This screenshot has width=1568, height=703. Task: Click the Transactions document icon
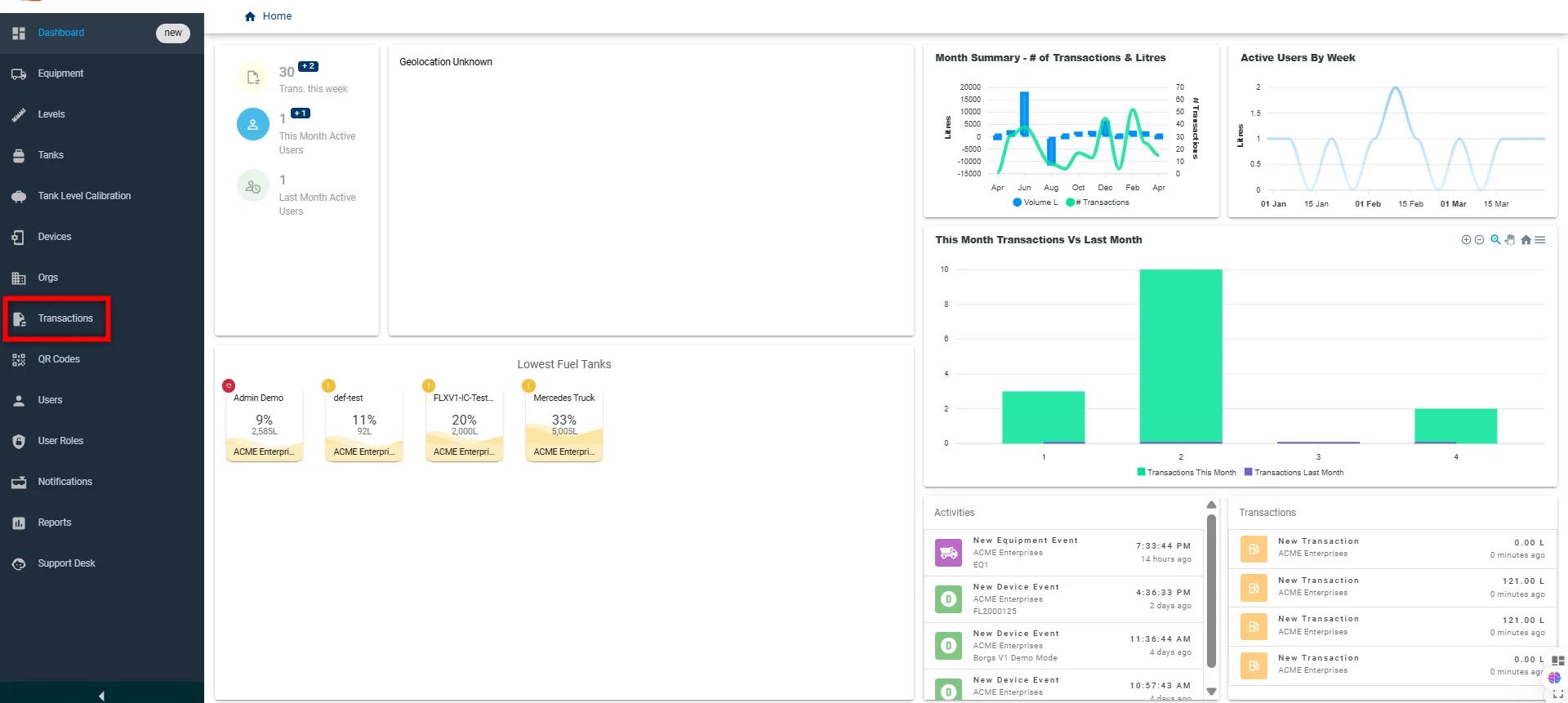19,319
